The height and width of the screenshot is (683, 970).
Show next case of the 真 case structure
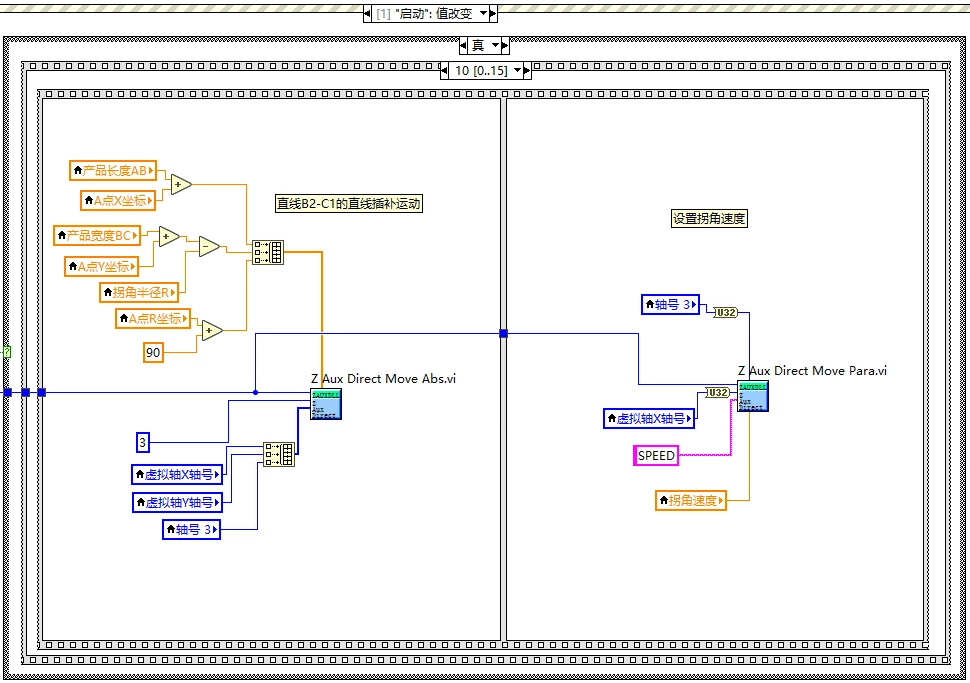coord(505,46)
